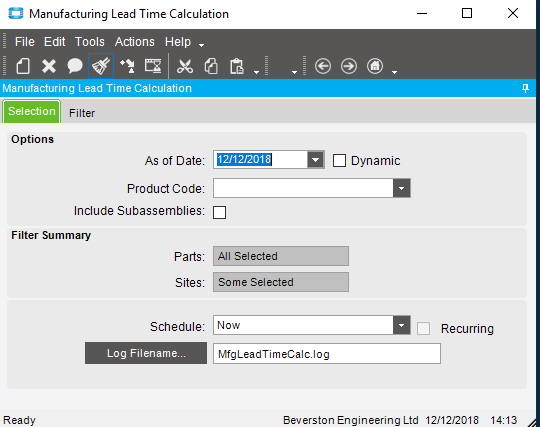Click the Copy toolbar icon
The image size is (540, 427).
tap(211, 66)
